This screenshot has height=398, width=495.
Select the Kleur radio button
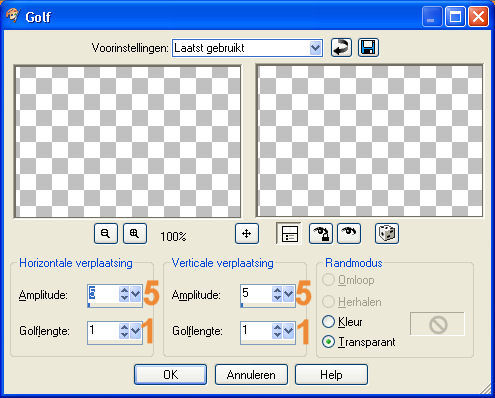(328, 322)
